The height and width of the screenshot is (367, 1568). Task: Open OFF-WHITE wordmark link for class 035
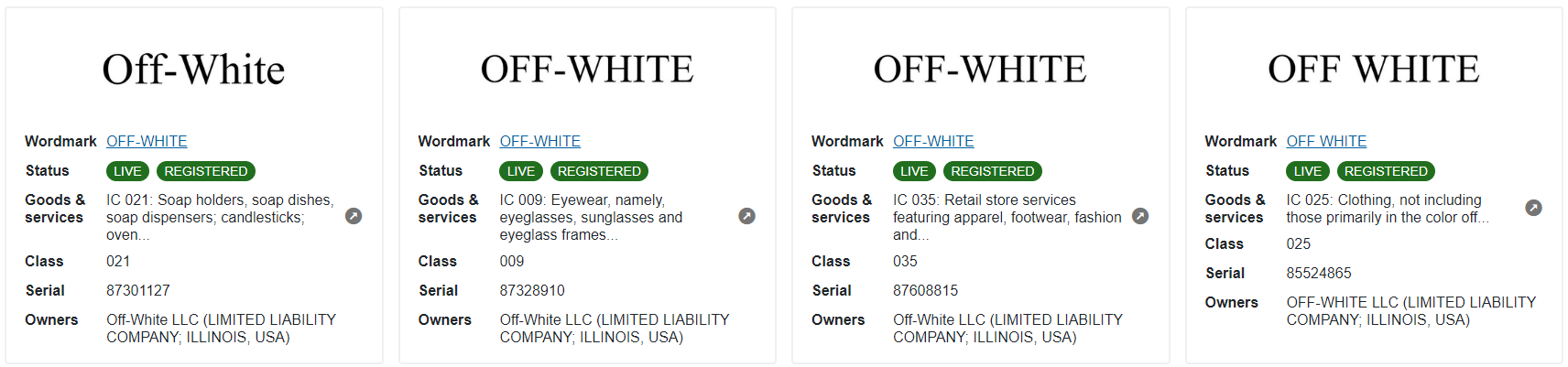(x=933, y=141)
